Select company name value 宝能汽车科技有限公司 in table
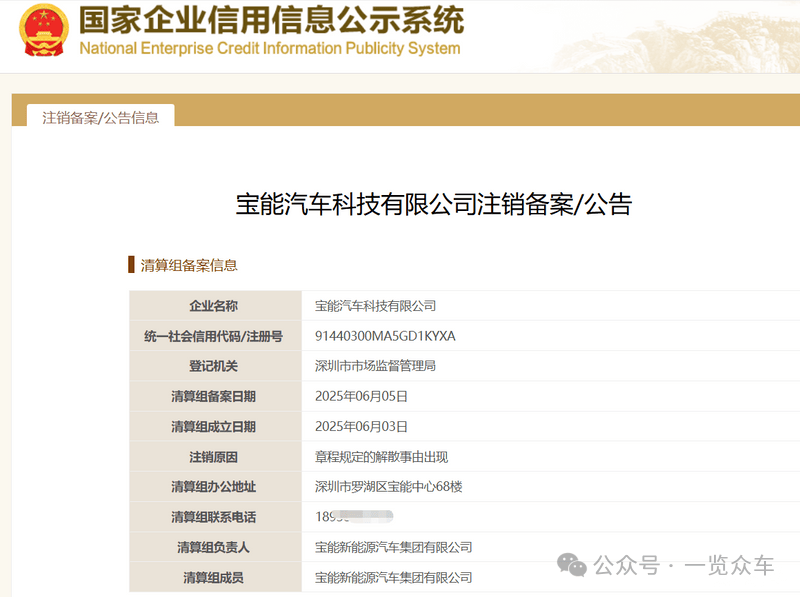Screen dimensions: 800x597 coord(376,306)
